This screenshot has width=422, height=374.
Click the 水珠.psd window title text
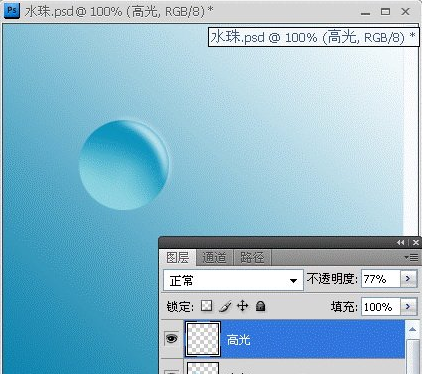click(x=119, y=11)
